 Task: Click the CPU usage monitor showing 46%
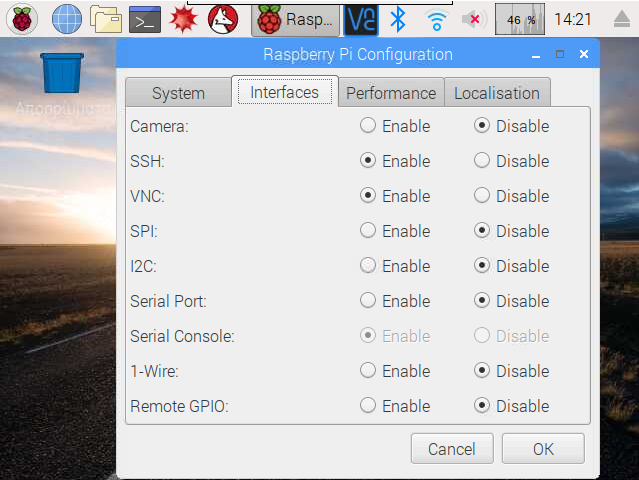pos(520,19)
